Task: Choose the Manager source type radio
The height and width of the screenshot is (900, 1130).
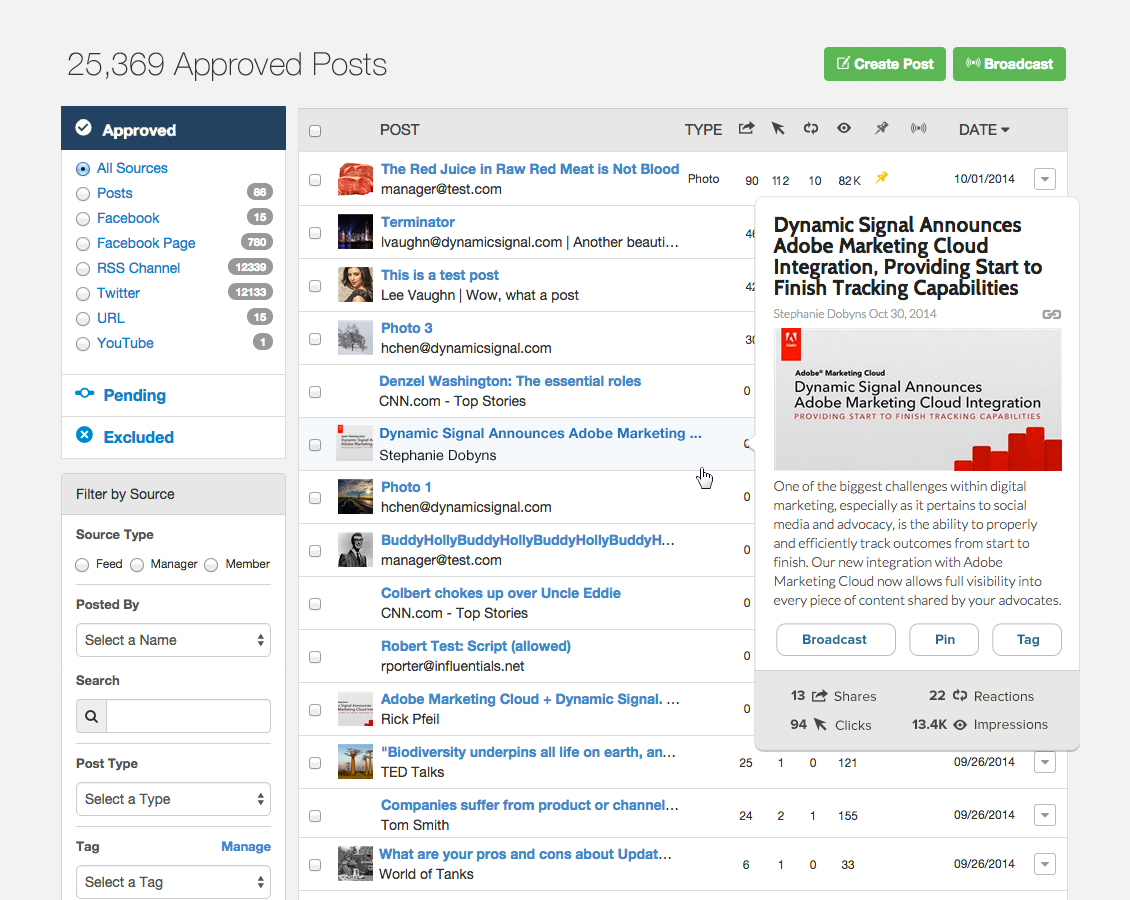Action: (137, 565)
